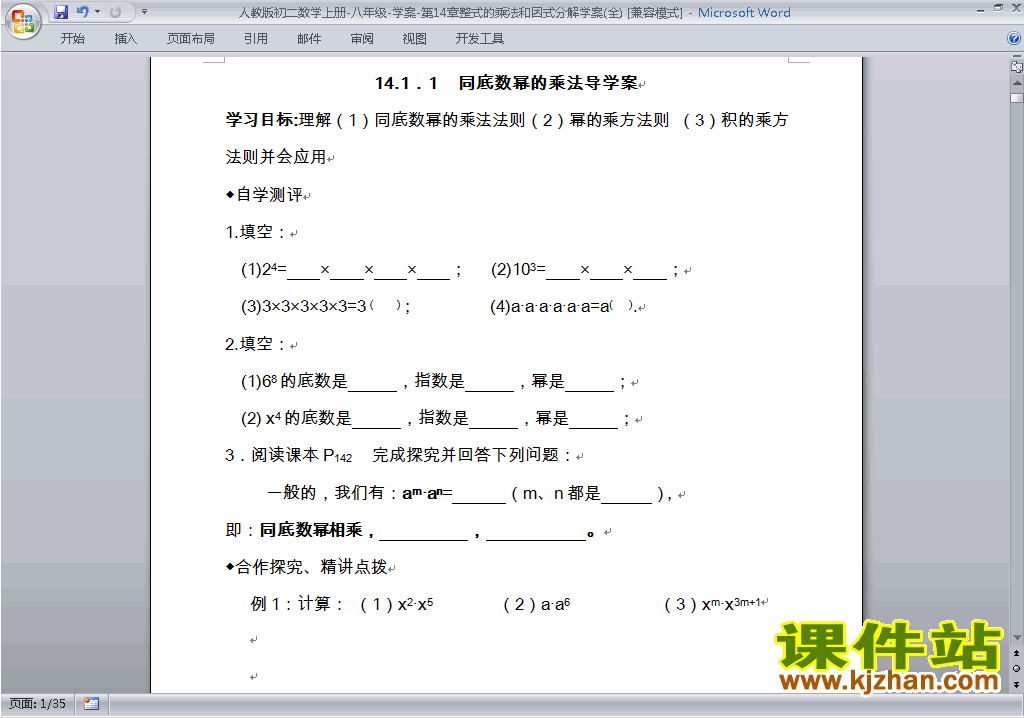Click the text '1.填空：'
The image size is (1024, 718).
(x=256, y=232)
